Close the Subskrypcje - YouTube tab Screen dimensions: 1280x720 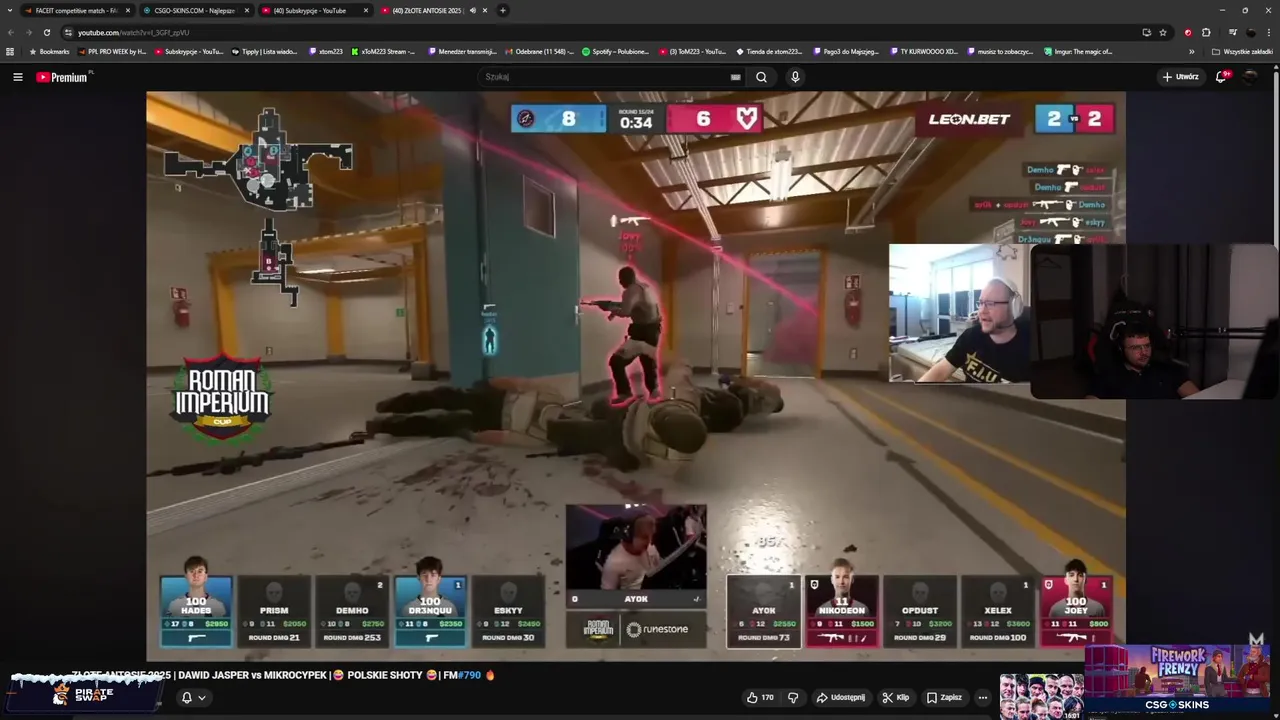[366, 10]
